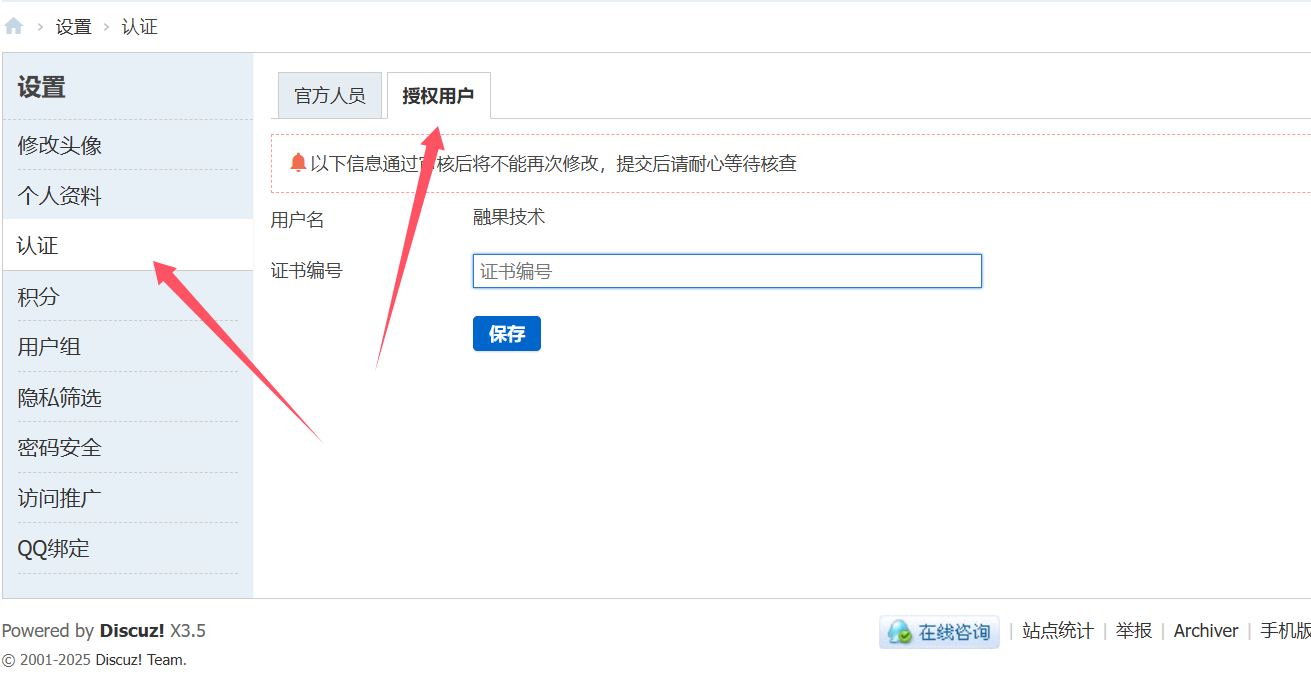Open the 在线咨询 chat button

(939, 632)
